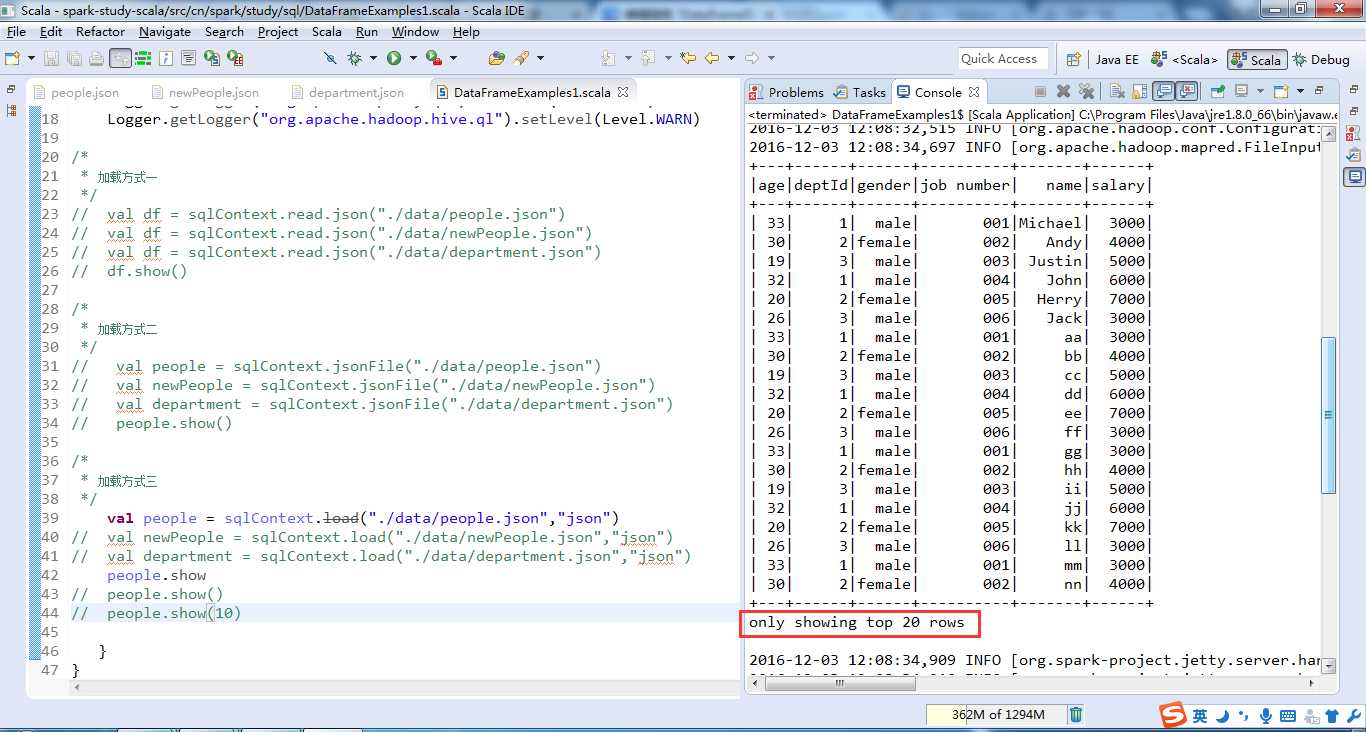Open the Debug button dropdown arrow

tap(373, 58)
